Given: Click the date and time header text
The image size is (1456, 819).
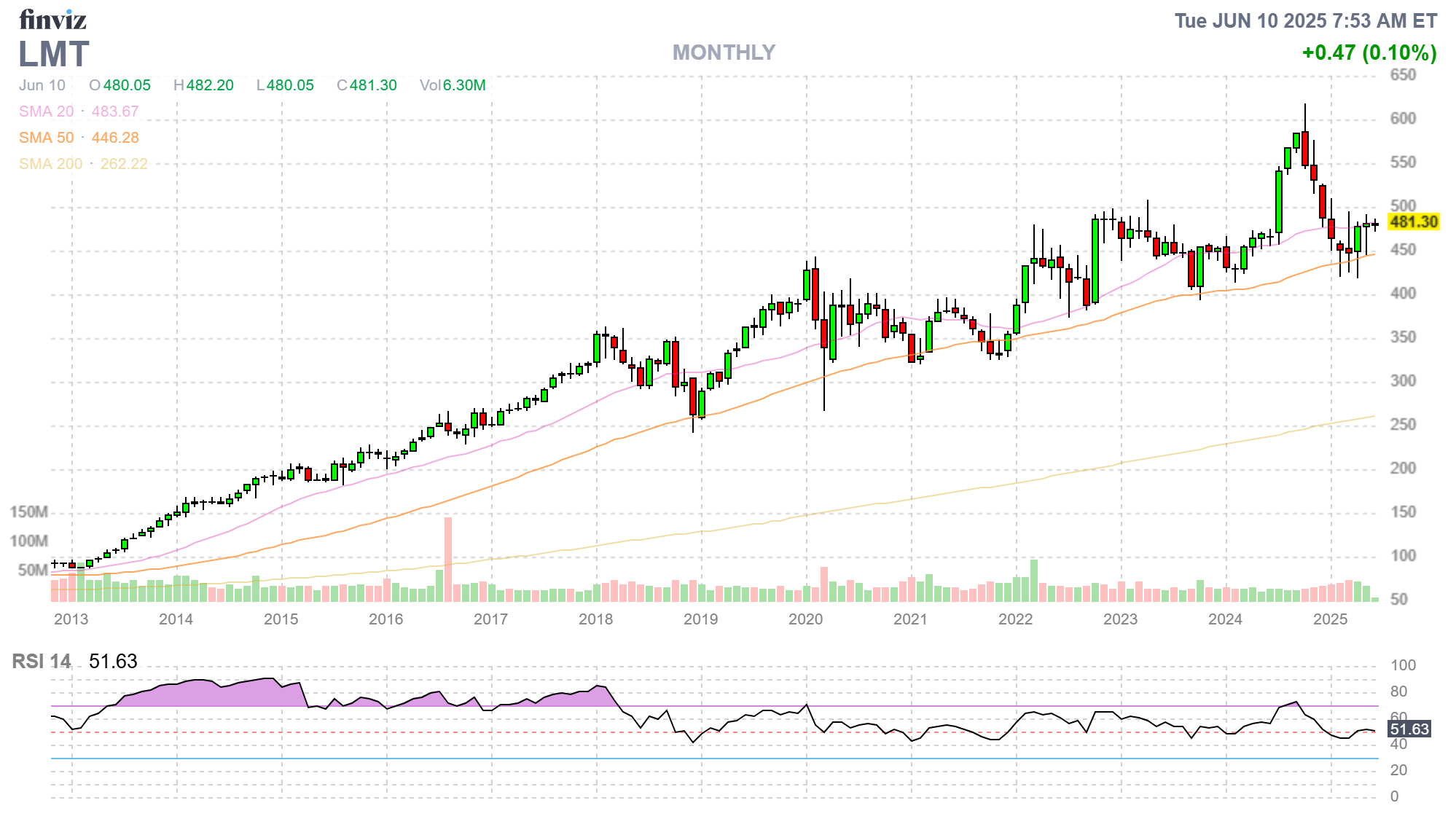Looking at the screenshot, I should (1305, 21).
